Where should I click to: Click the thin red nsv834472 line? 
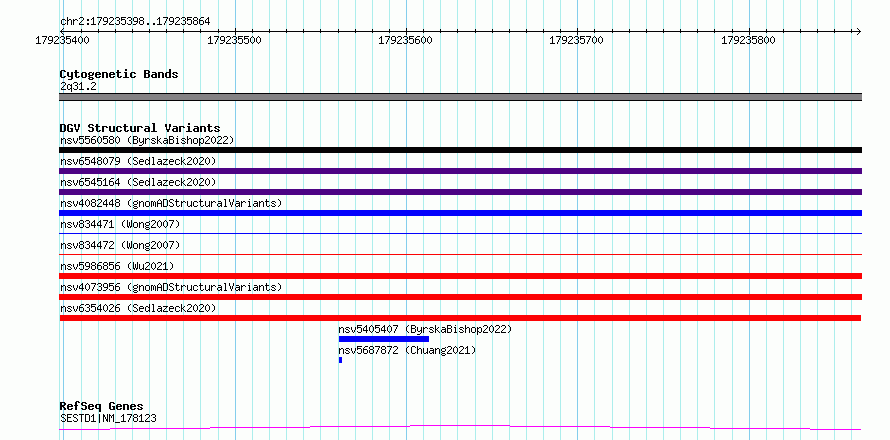pyautogui.click(x=460, y=254)
